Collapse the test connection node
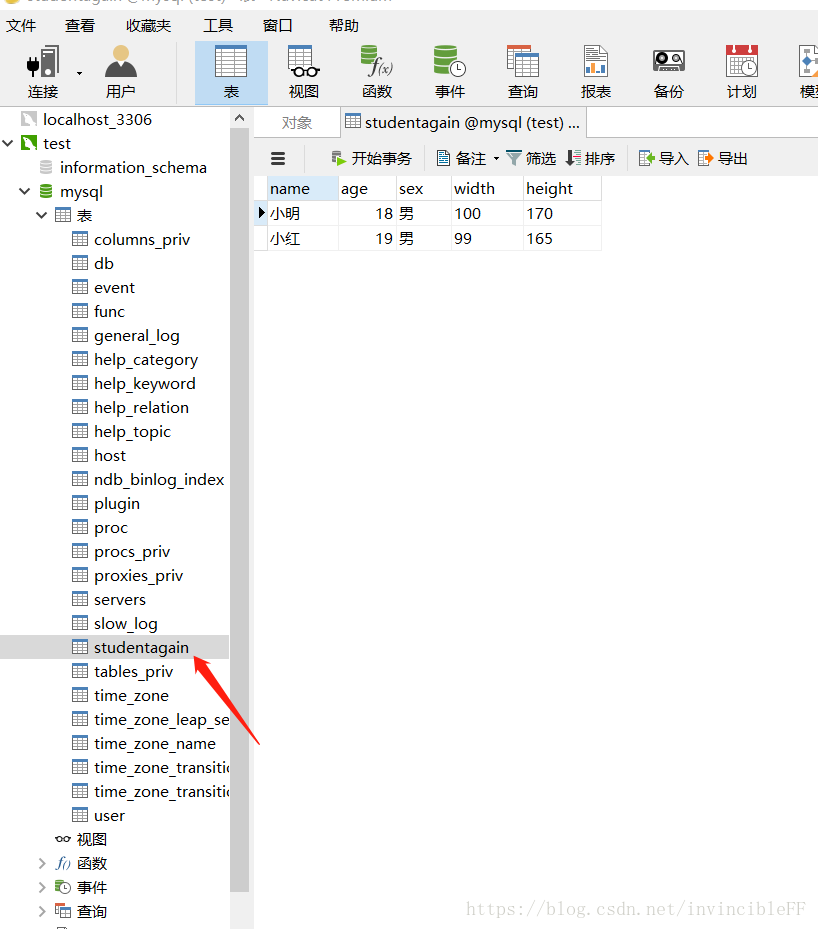Screen dimensions: 818x929 pyautogui.click(x=8, y=143)
